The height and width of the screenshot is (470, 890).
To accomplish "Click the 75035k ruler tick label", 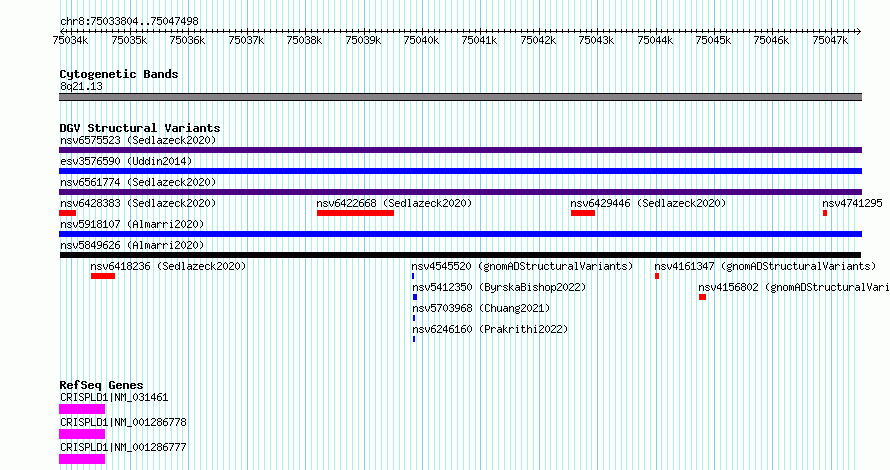I will coord(129,40).
